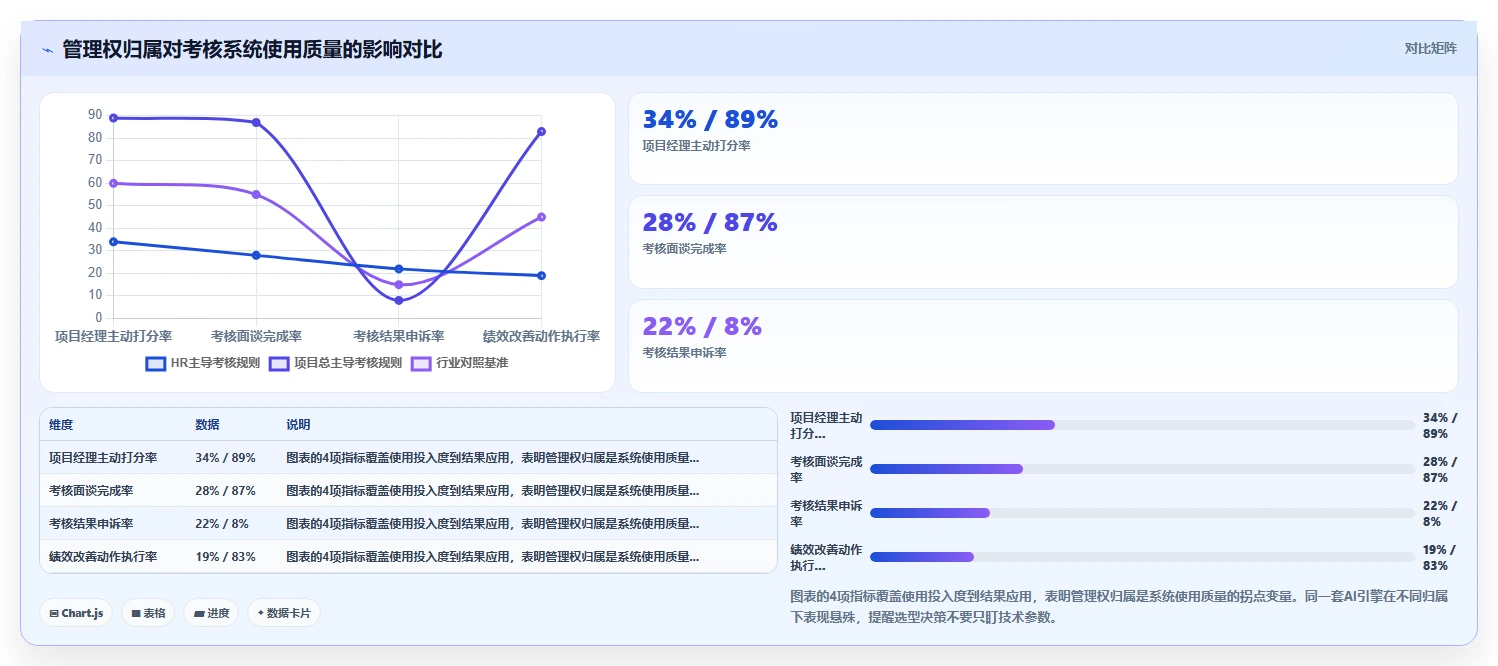The height and width of the screenshot is (666, 1498).
Task: Toggle HR主导考核规则 legend swatch
Action: coord(156,363)
